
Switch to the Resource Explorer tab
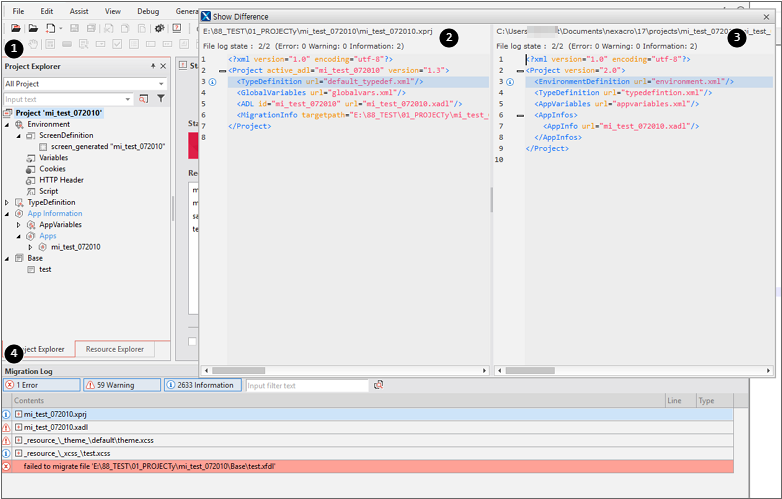[x=114, y=349]
